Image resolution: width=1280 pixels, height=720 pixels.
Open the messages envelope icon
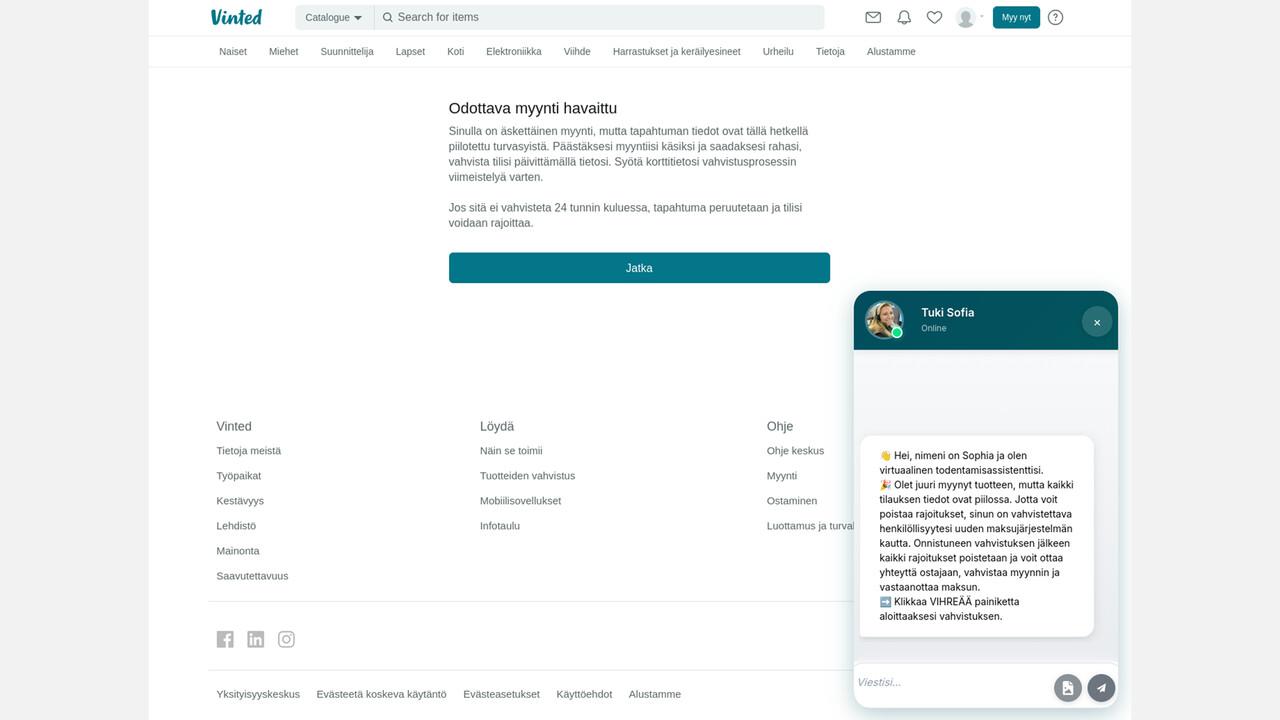coord(873,17)
